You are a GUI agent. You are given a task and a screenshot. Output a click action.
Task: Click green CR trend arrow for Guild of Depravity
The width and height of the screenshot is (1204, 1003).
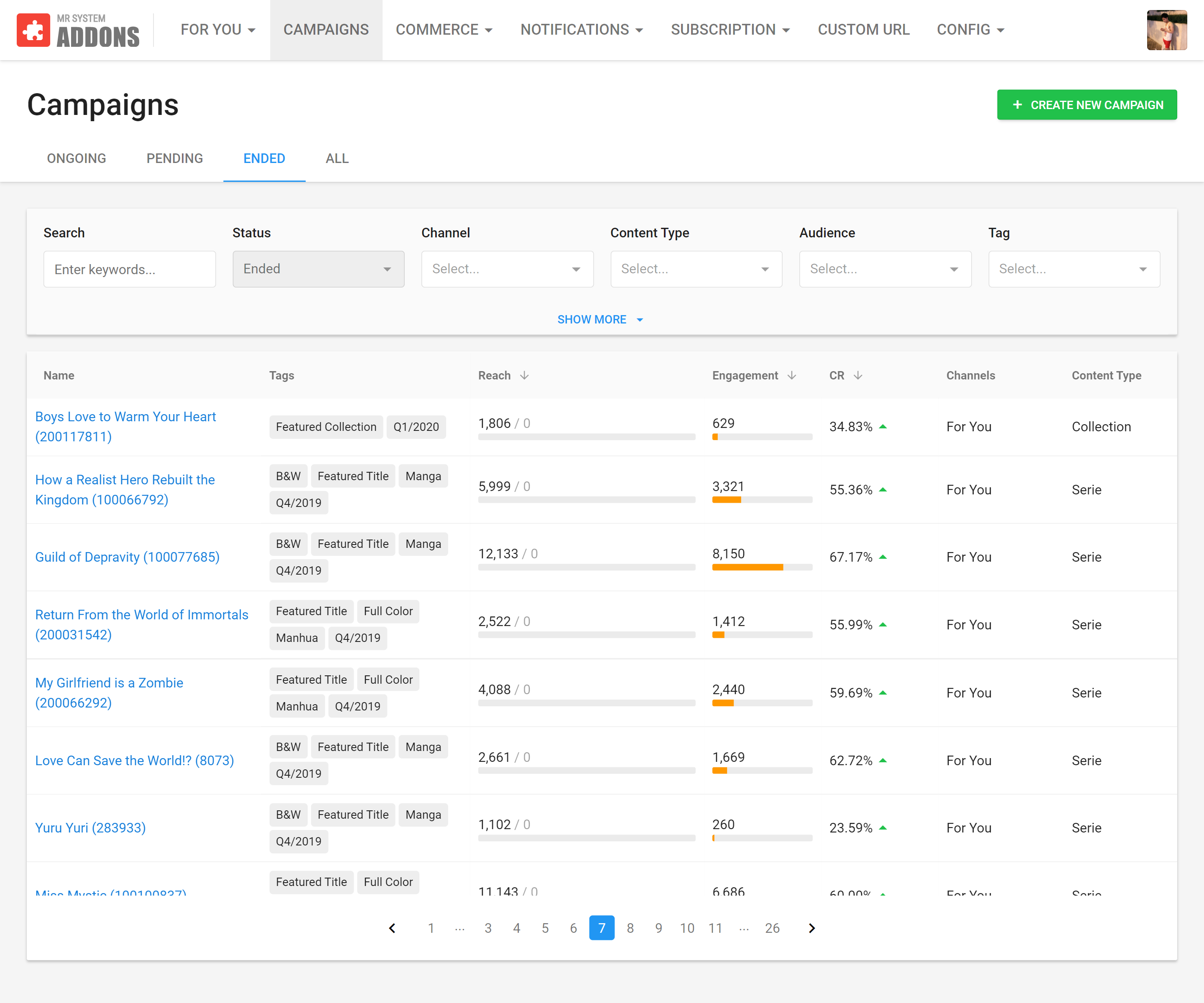tap(883, 557)
